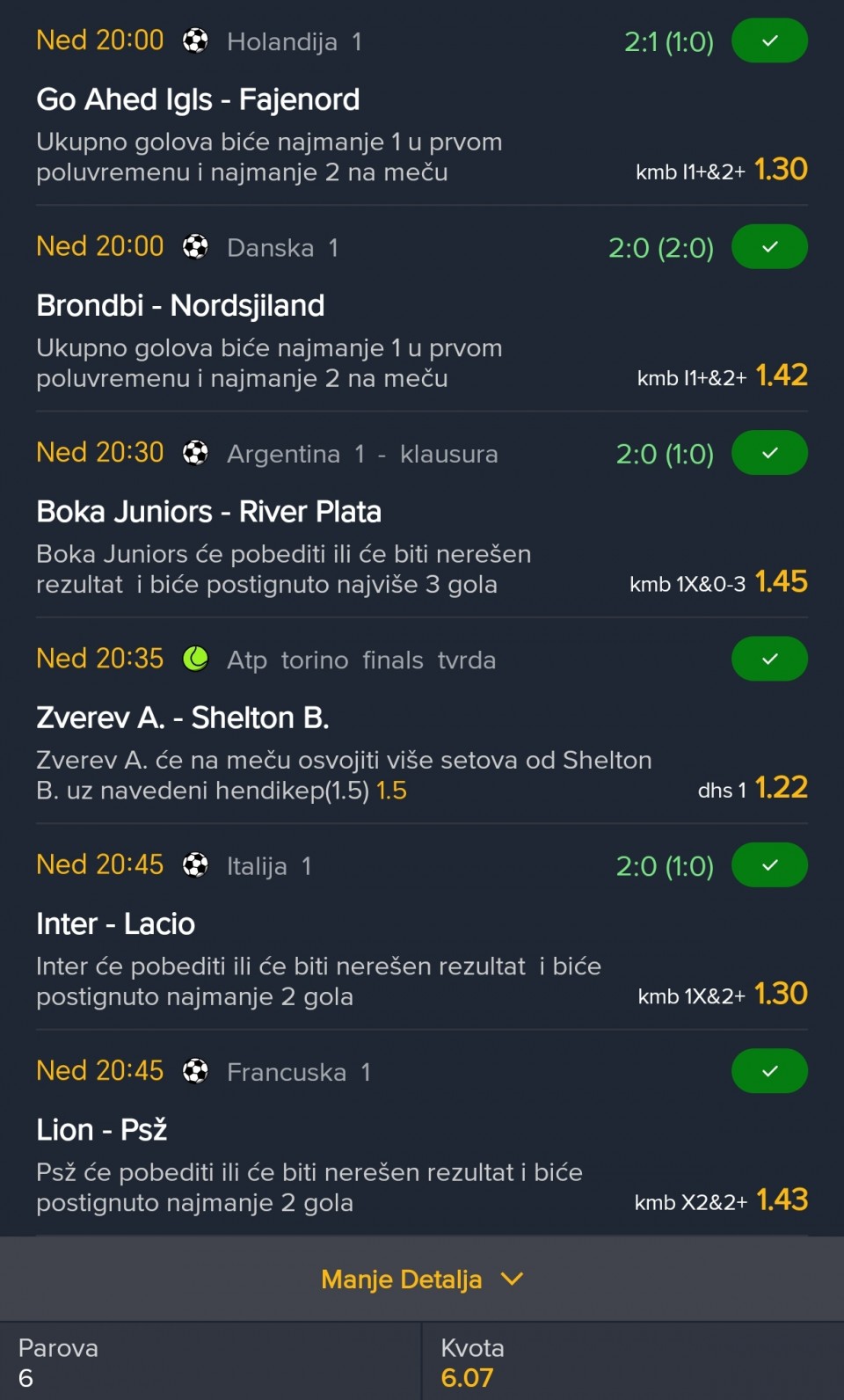
Task: Open the Boka Juniors - River Plata match
Action: (x=208, y=512)
